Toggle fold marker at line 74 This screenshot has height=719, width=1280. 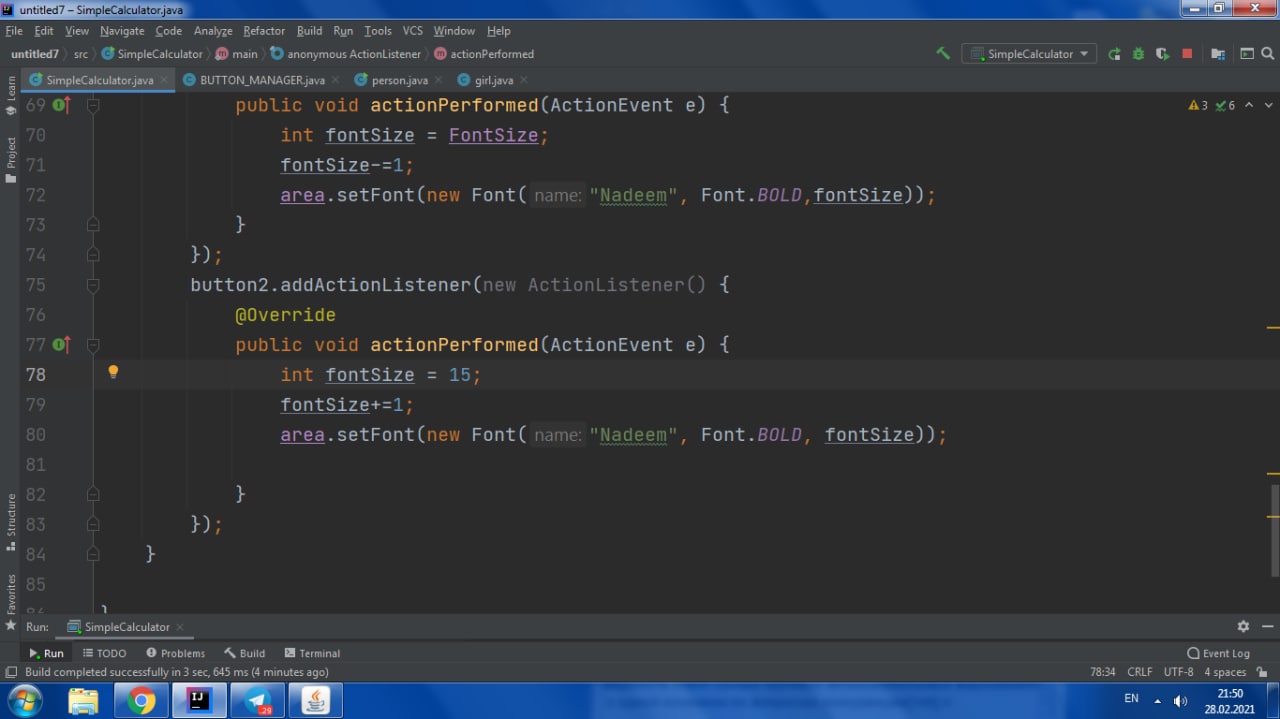pyautogui.click(x=93, y=255)
